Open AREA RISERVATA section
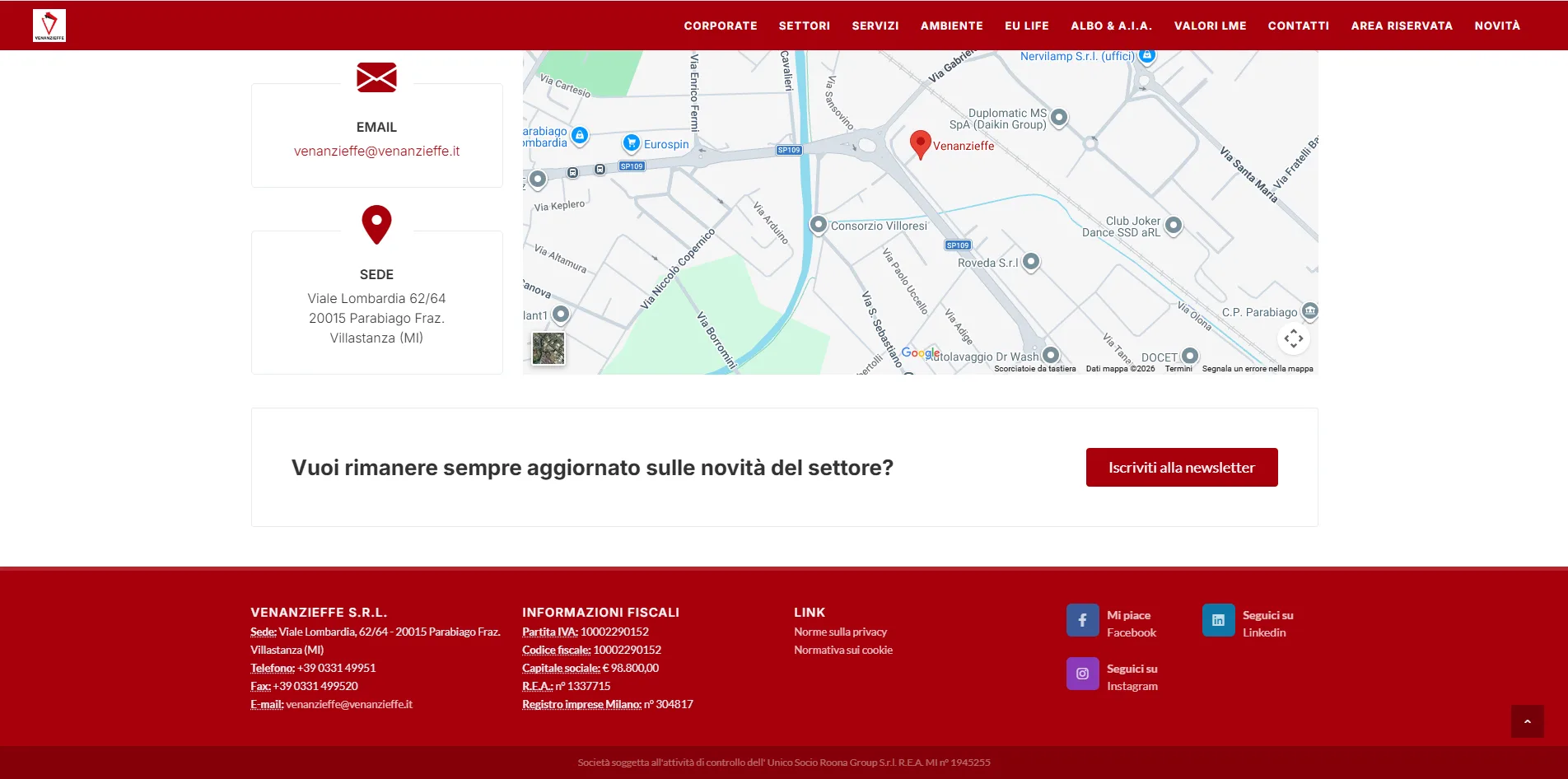The height and width of the screenshot is (779, 1568). (x=1402, y=26)
